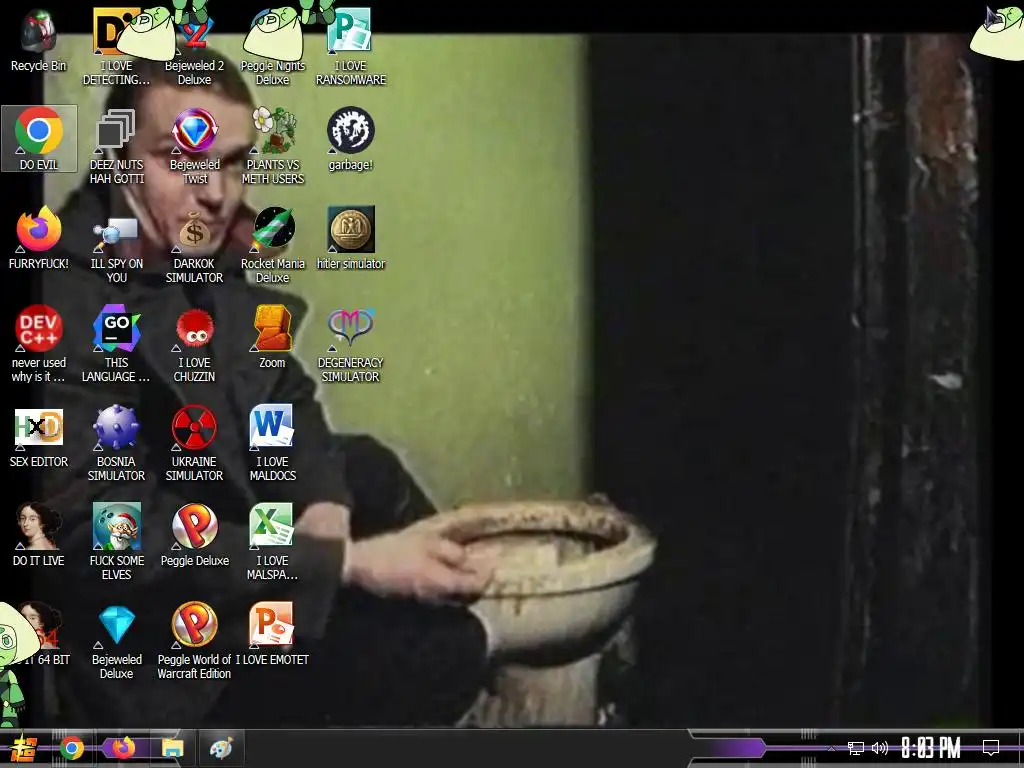Open Firefox from the taskbar

(123, 748)
